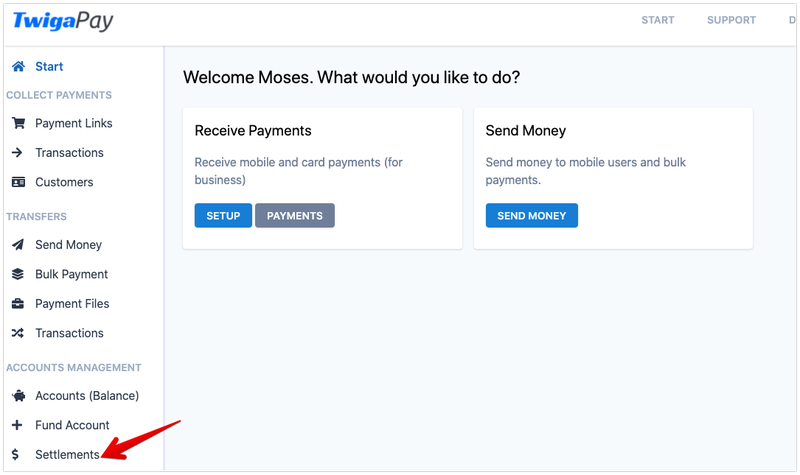Viewport: 800px width, 475px height.
Task: Click the arrow icon beside collect Transactions
Action: 17,153
